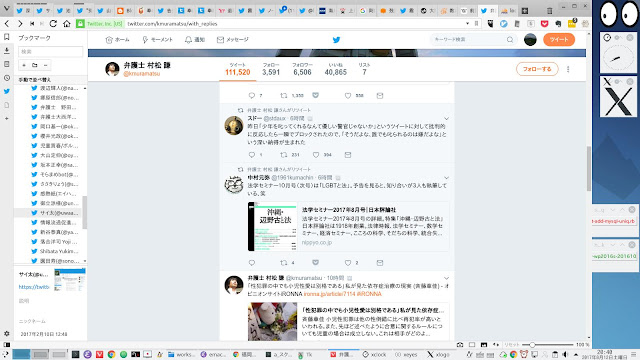
Task: Toggle side panel visibility in status bar
Action: [x=7, y=345]
